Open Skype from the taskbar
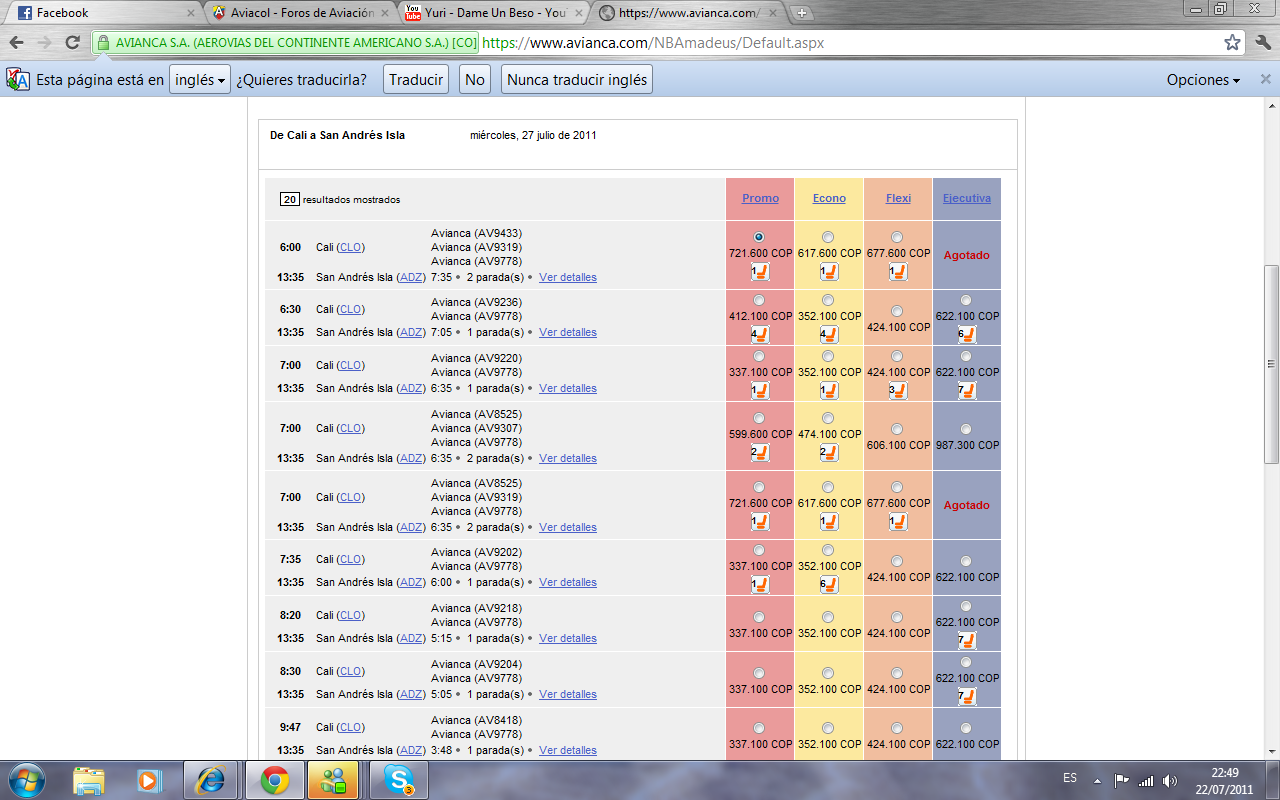This screenshot has width=1280, height=800. [x=398, y=779]
